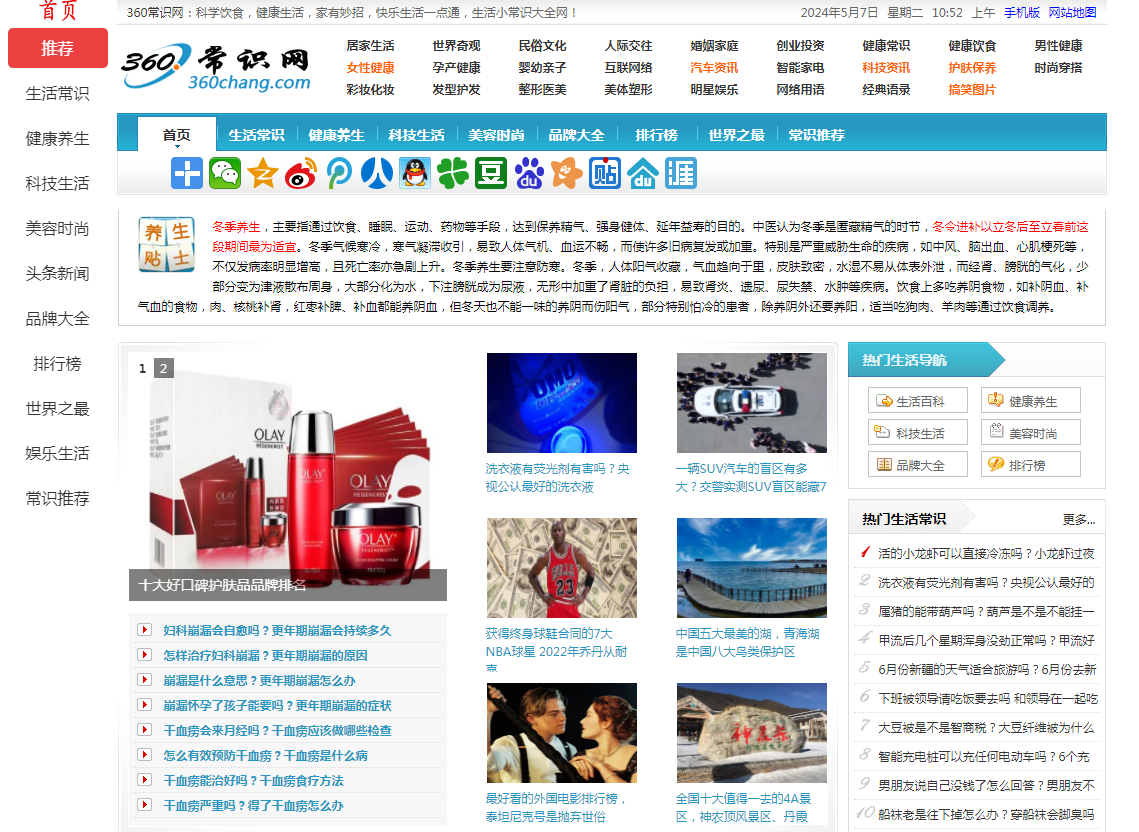This screenshot has height=832, width=1139.
Task: Open ranked article 活的小龙虾可以直接冷冻吗
Action: pyautogui.click(x=986, y=554)
